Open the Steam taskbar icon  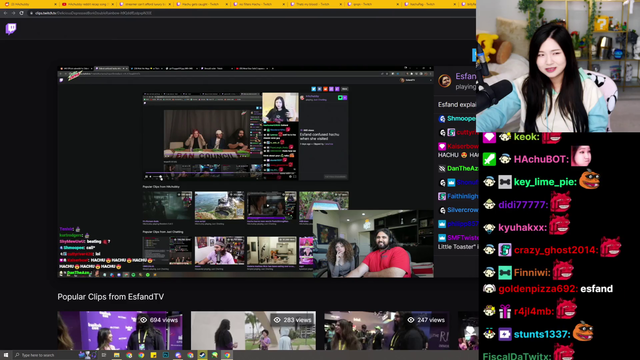point(202,355)
